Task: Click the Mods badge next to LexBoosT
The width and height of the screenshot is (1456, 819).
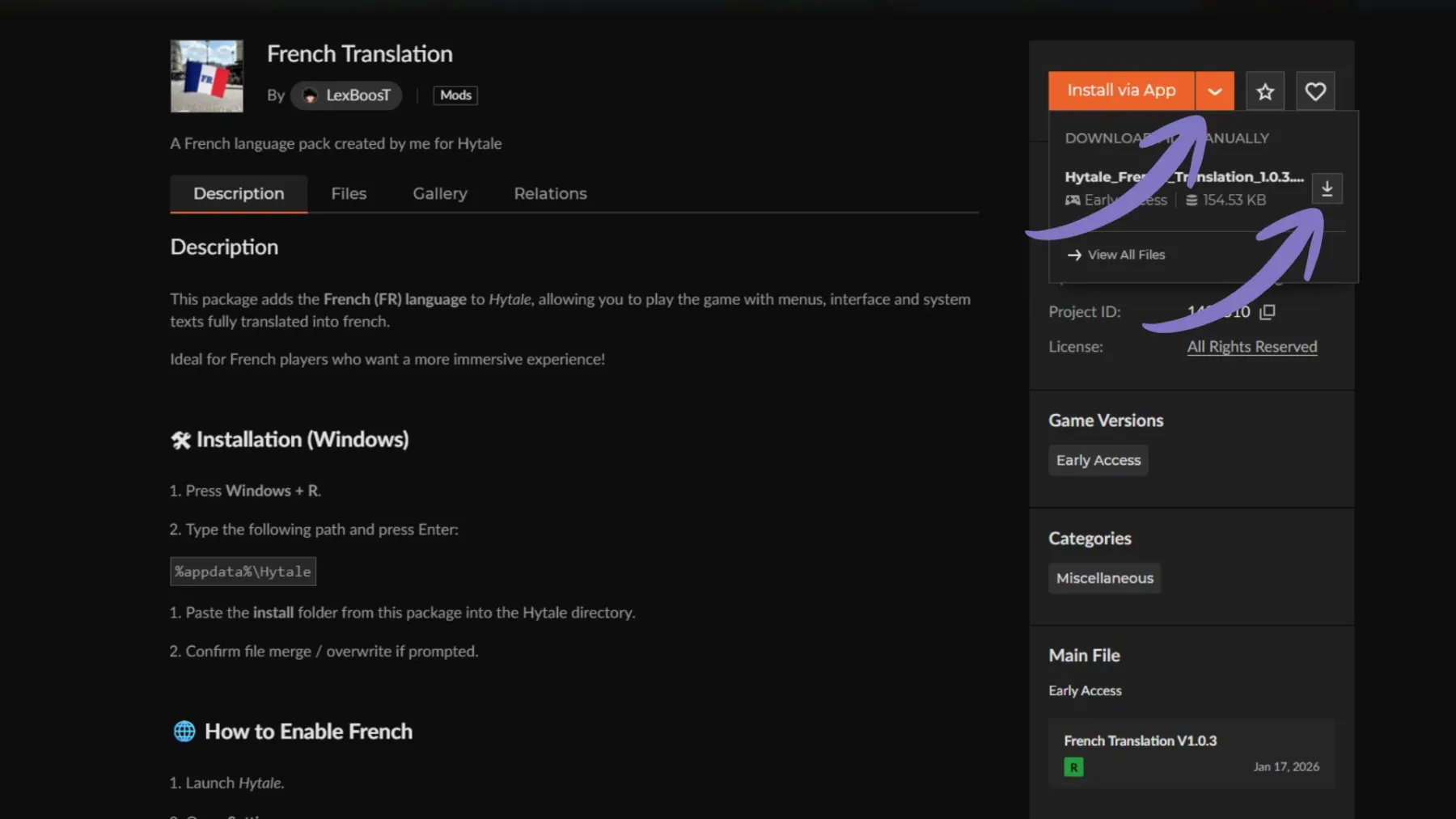Action: (x=455, y=95)
